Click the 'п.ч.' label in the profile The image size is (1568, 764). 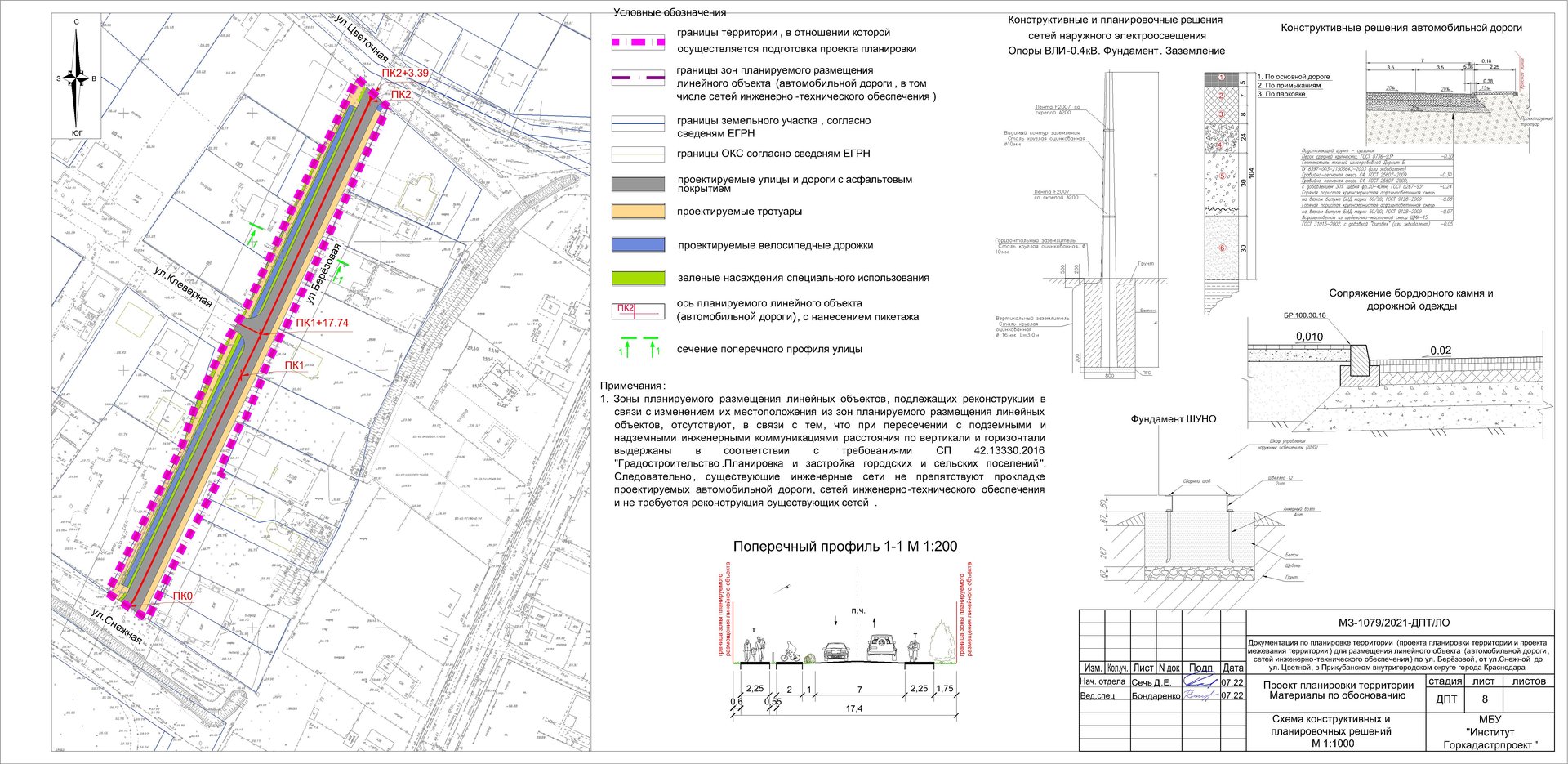857,610
